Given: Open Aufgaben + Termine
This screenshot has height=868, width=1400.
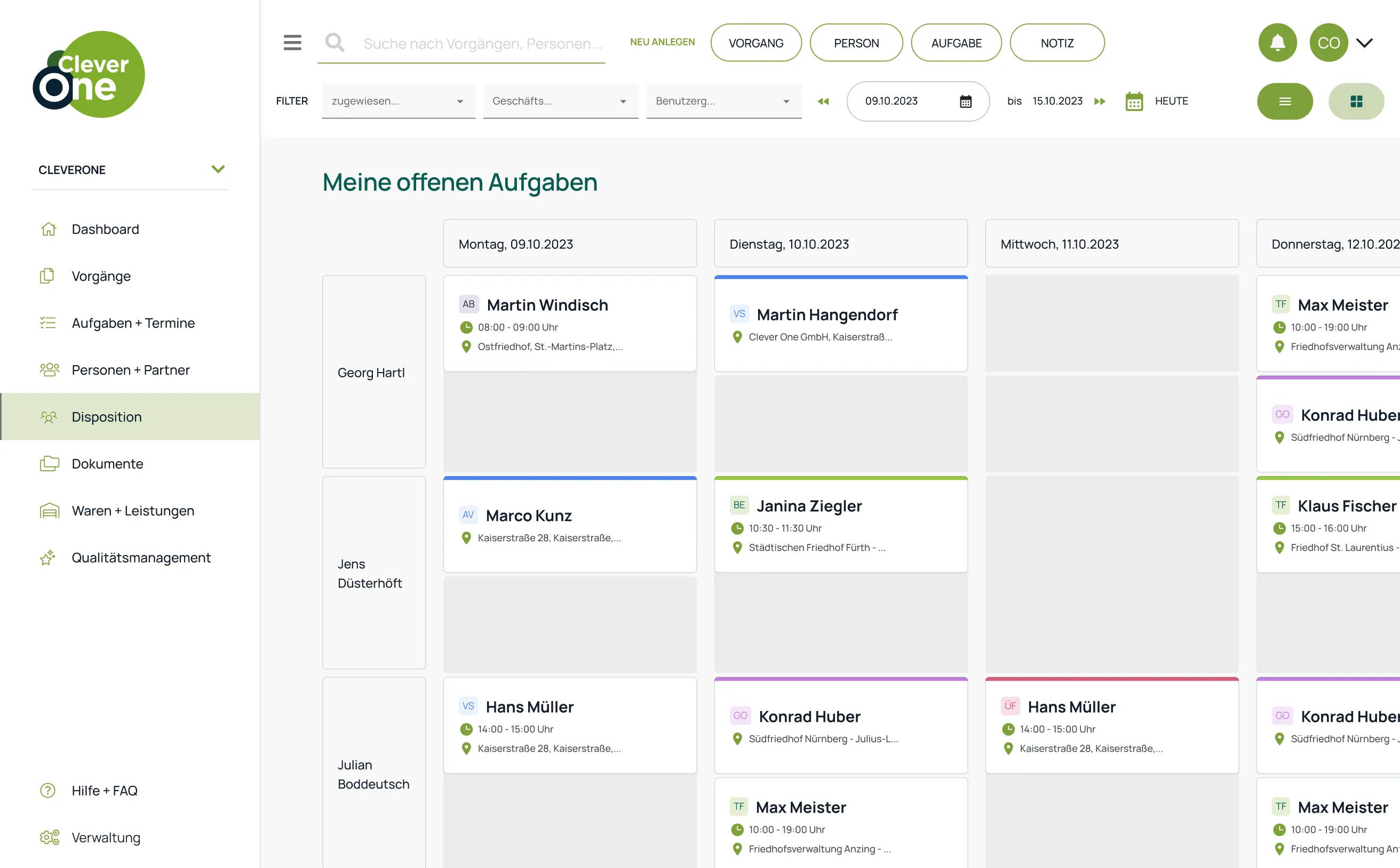Looking at the screenshot, I should pos(133,323).
